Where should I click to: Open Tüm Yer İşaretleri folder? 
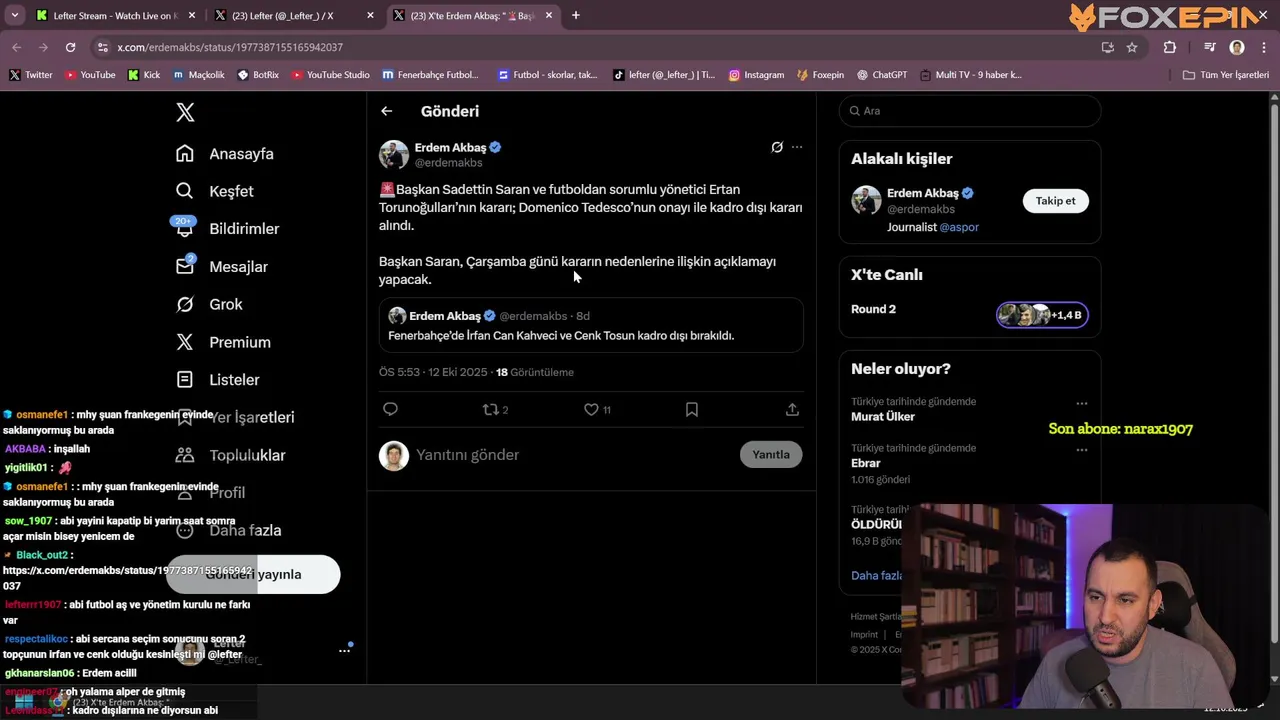coord(1225,75)
